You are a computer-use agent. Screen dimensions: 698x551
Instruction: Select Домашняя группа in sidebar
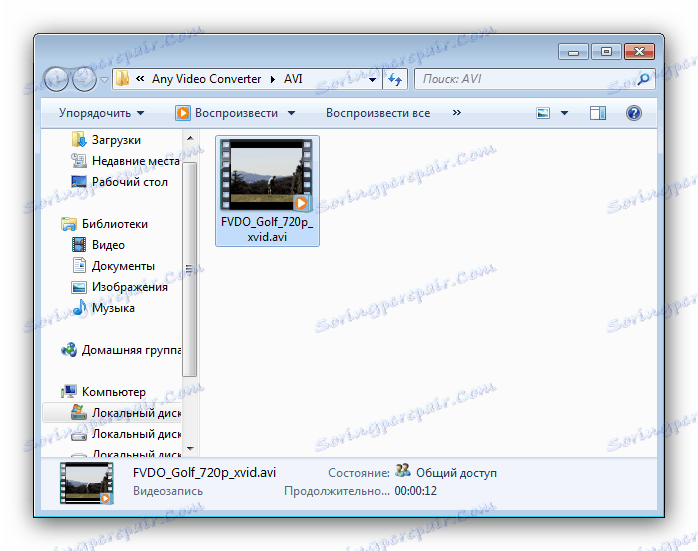(131, 350)
